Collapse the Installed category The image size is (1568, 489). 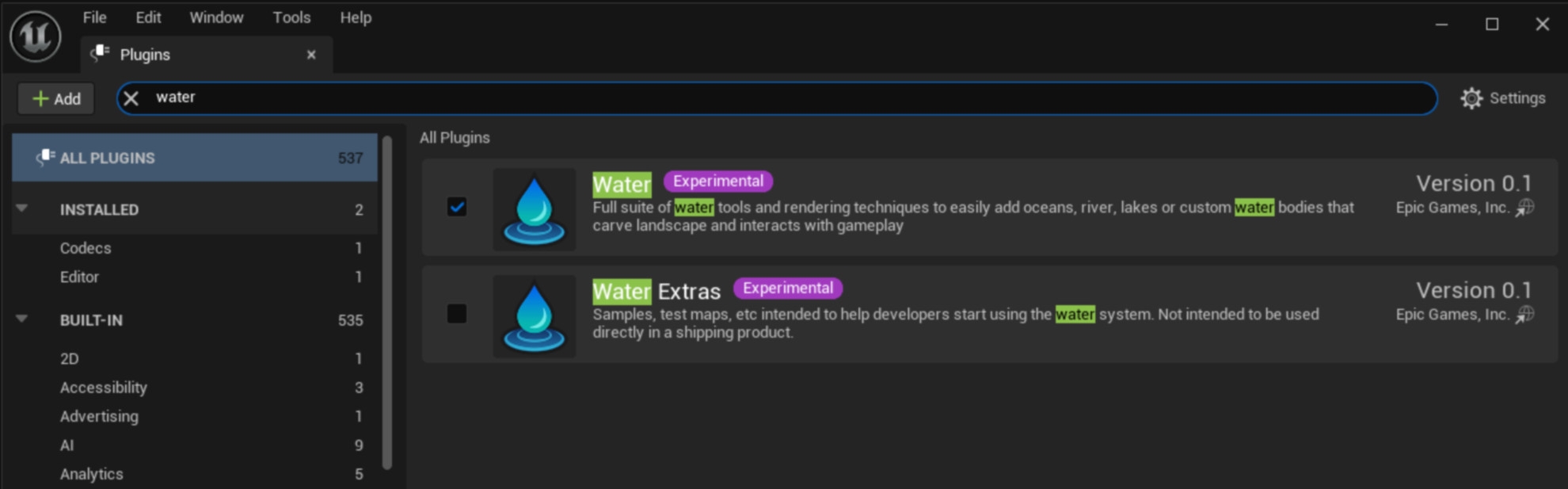click(x=22, y=209)
